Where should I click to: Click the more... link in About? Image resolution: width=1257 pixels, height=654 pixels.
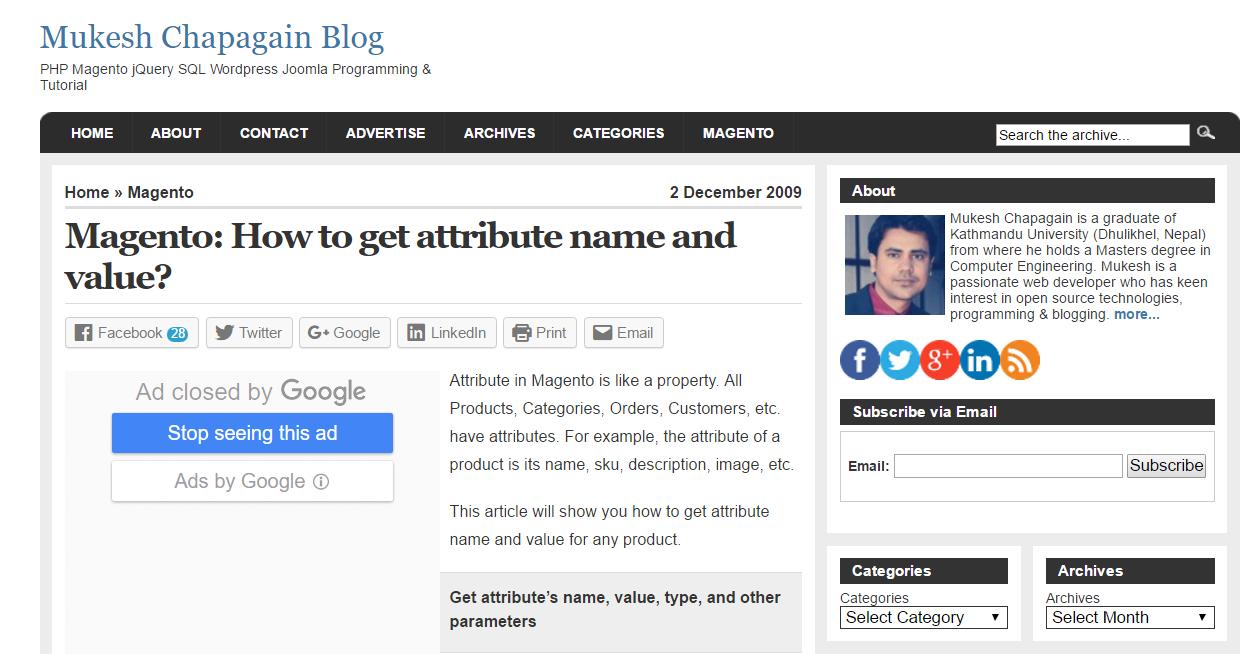(1137, 314)
